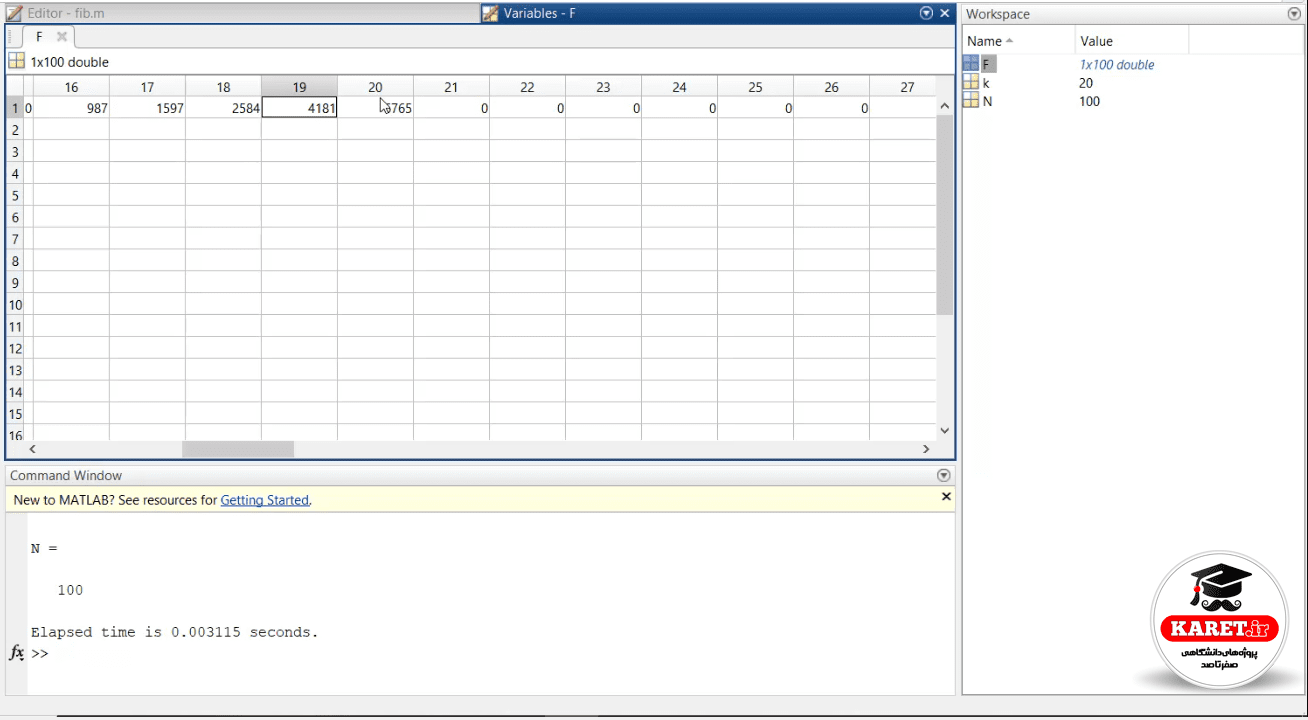
Task: Click the 1x100 double grid icon
Action: 16,61
